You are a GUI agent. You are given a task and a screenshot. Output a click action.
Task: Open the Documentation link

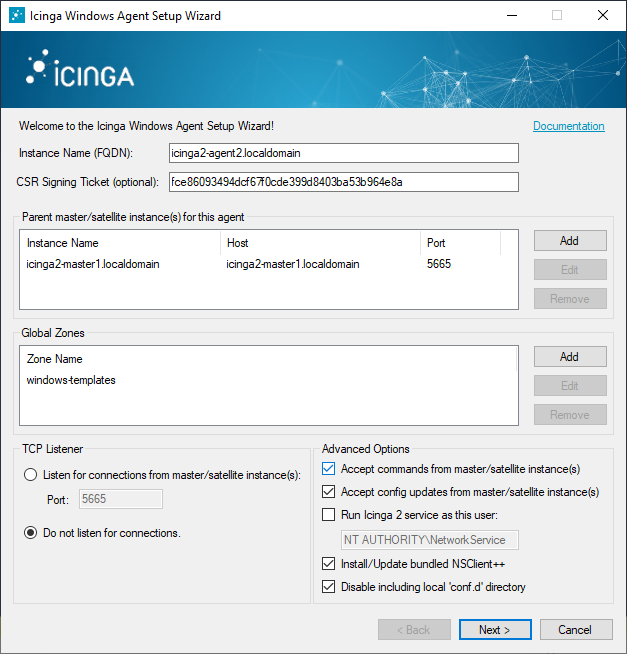click(x=569, y=126)
